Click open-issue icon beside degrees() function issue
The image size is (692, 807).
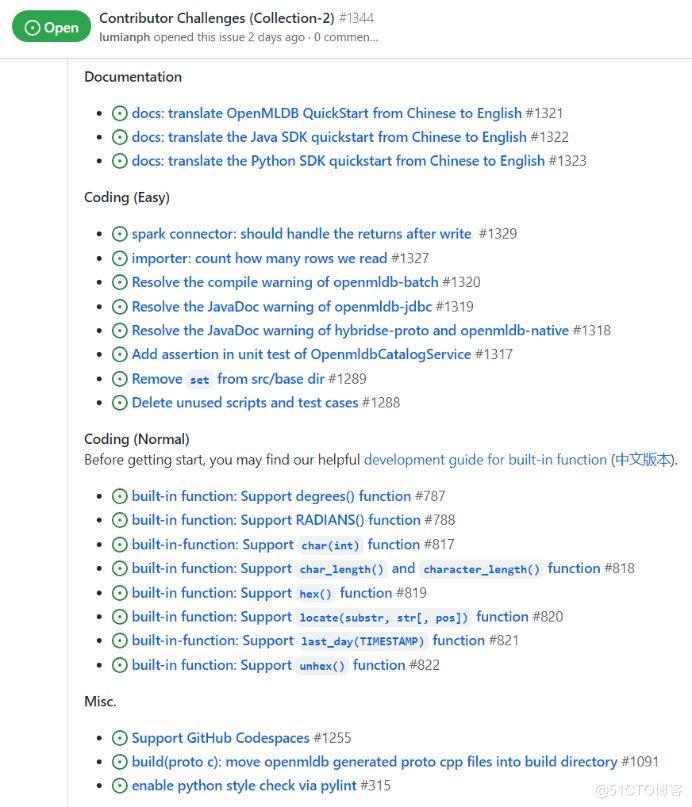point(119,496)
